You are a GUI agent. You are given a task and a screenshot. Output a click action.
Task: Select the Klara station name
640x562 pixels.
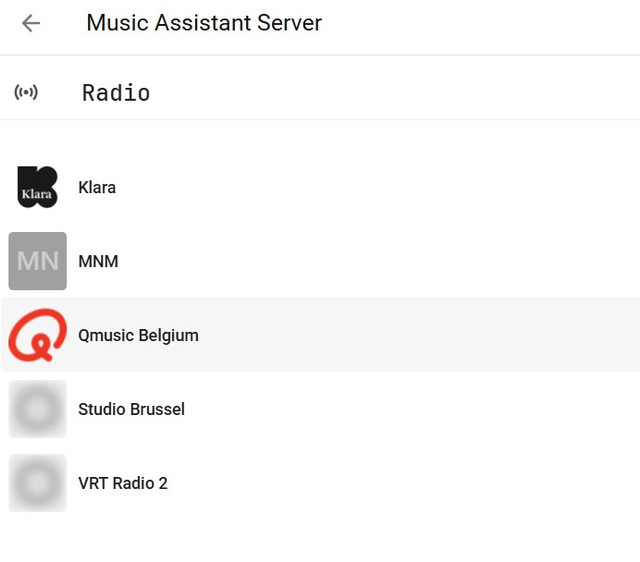(x=97, y=187)
